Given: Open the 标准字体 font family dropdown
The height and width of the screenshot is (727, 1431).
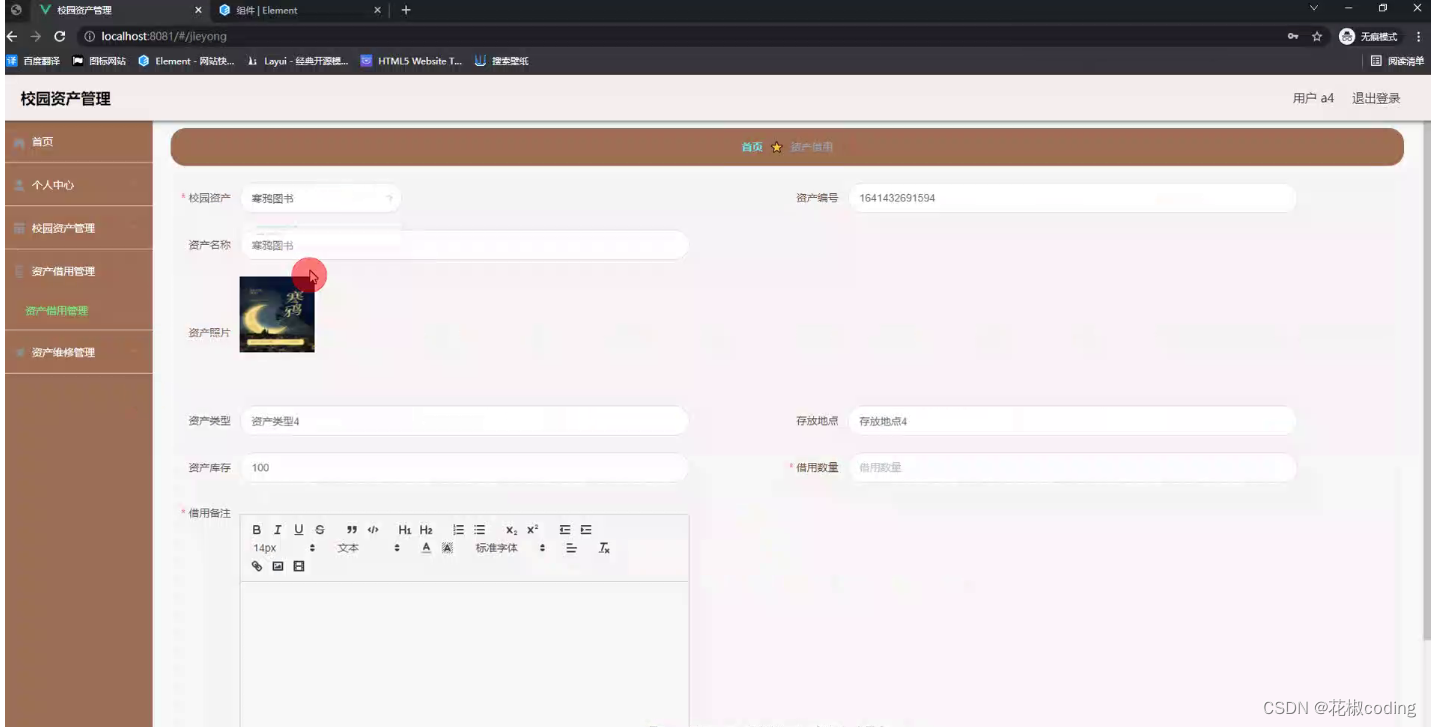Looking at the screenshot, I should click(x=511, y=548).
